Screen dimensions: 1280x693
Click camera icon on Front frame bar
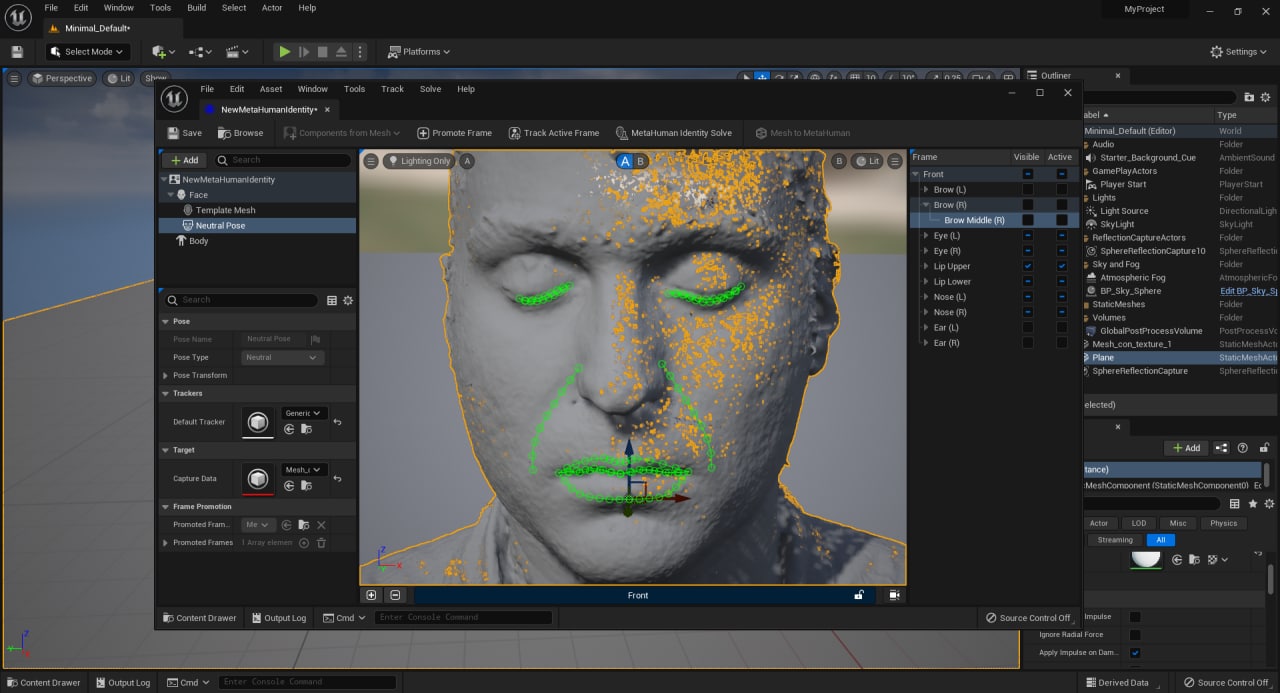point(894,595)
